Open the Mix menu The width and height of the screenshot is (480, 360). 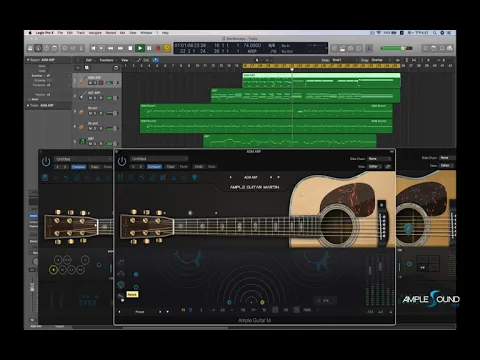(x=122, y=33)
